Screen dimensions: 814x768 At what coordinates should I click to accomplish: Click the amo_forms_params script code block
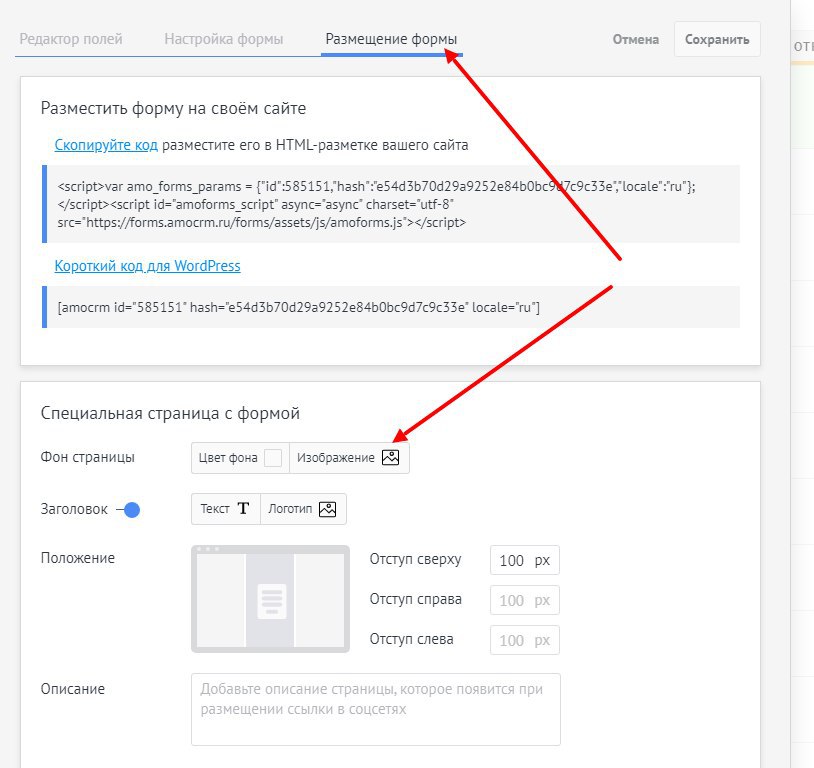click(x=391, y=204)
